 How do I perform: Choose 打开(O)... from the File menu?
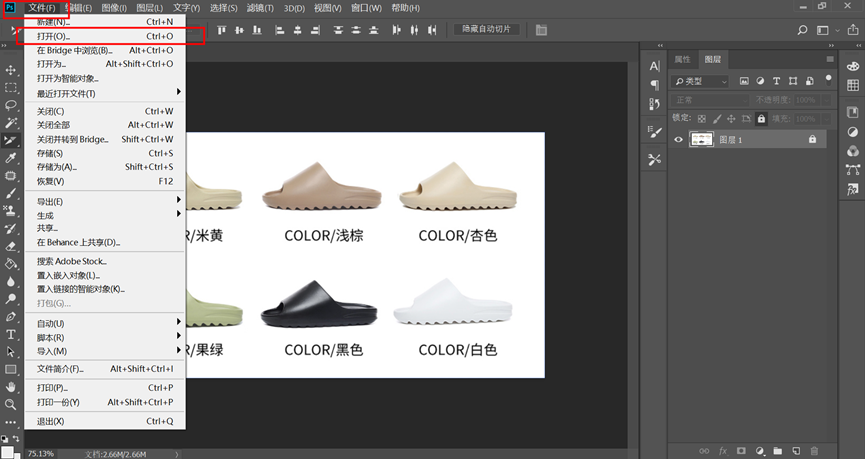(54, 36)
